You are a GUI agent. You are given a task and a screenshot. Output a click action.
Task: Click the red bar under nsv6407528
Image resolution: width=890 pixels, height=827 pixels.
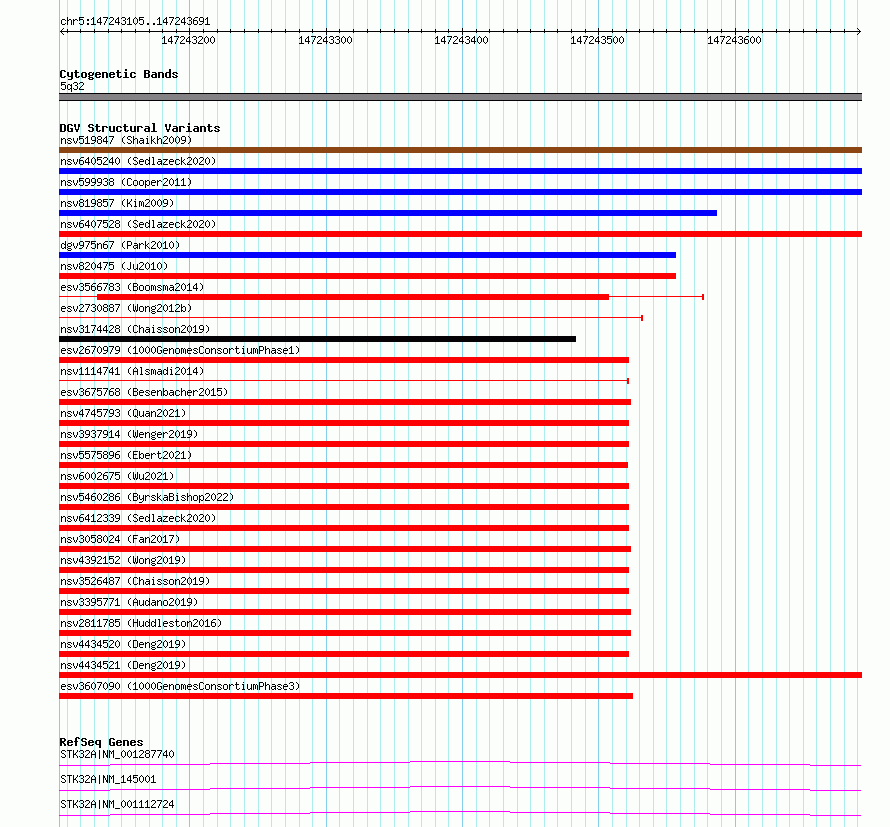[460, 234]
